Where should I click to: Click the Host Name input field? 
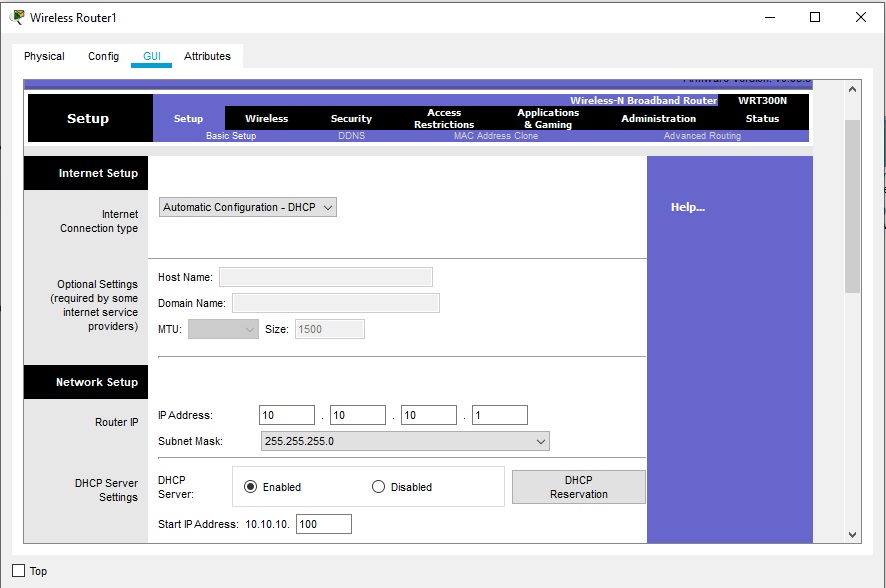(326, 277)
